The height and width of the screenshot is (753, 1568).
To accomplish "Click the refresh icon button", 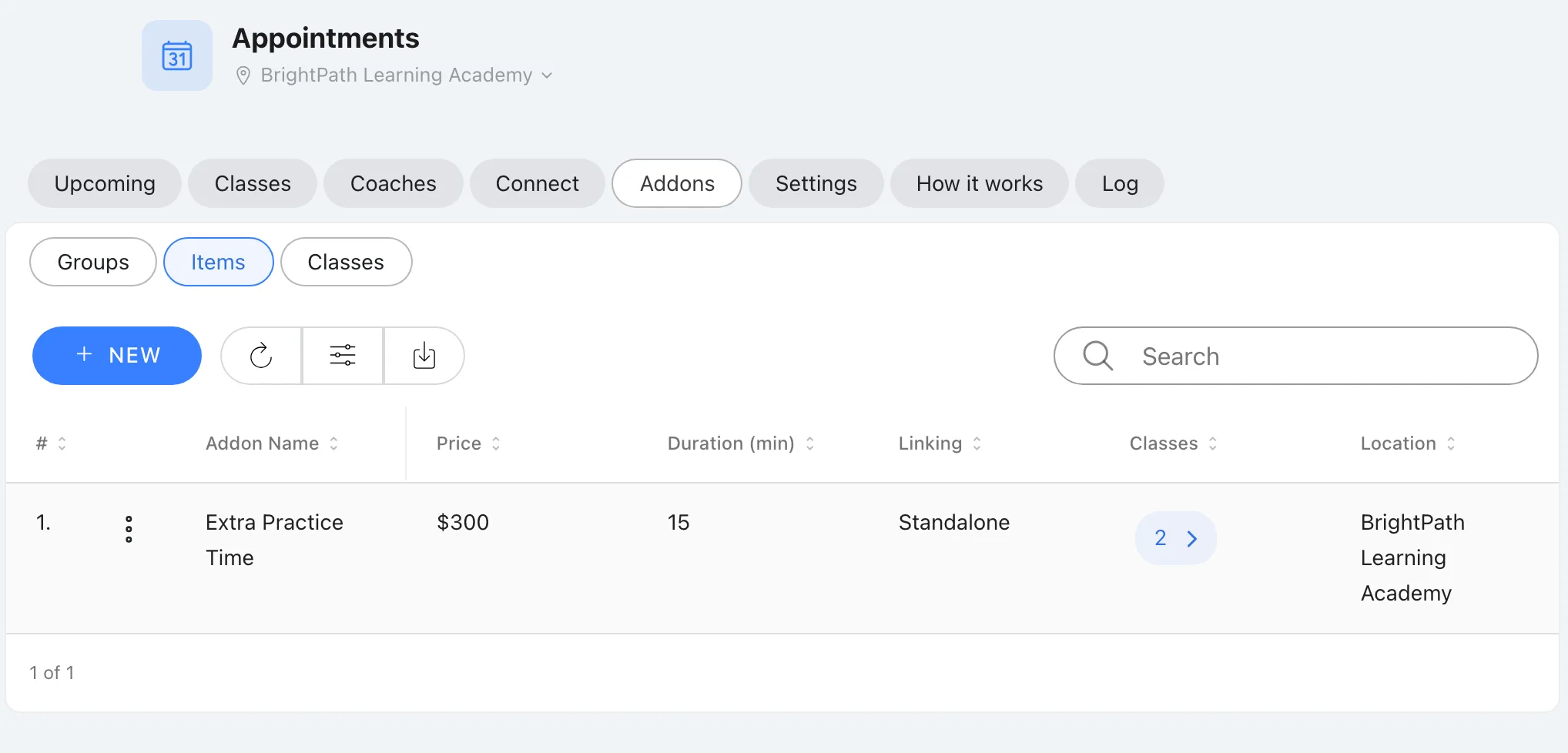I will tap(261, 356).
